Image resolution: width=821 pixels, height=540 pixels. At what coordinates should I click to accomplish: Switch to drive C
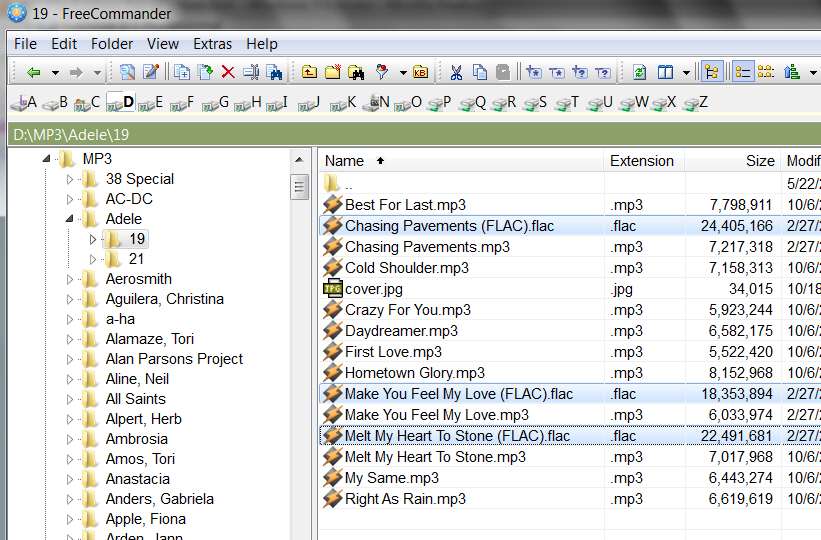pos(86,102)
